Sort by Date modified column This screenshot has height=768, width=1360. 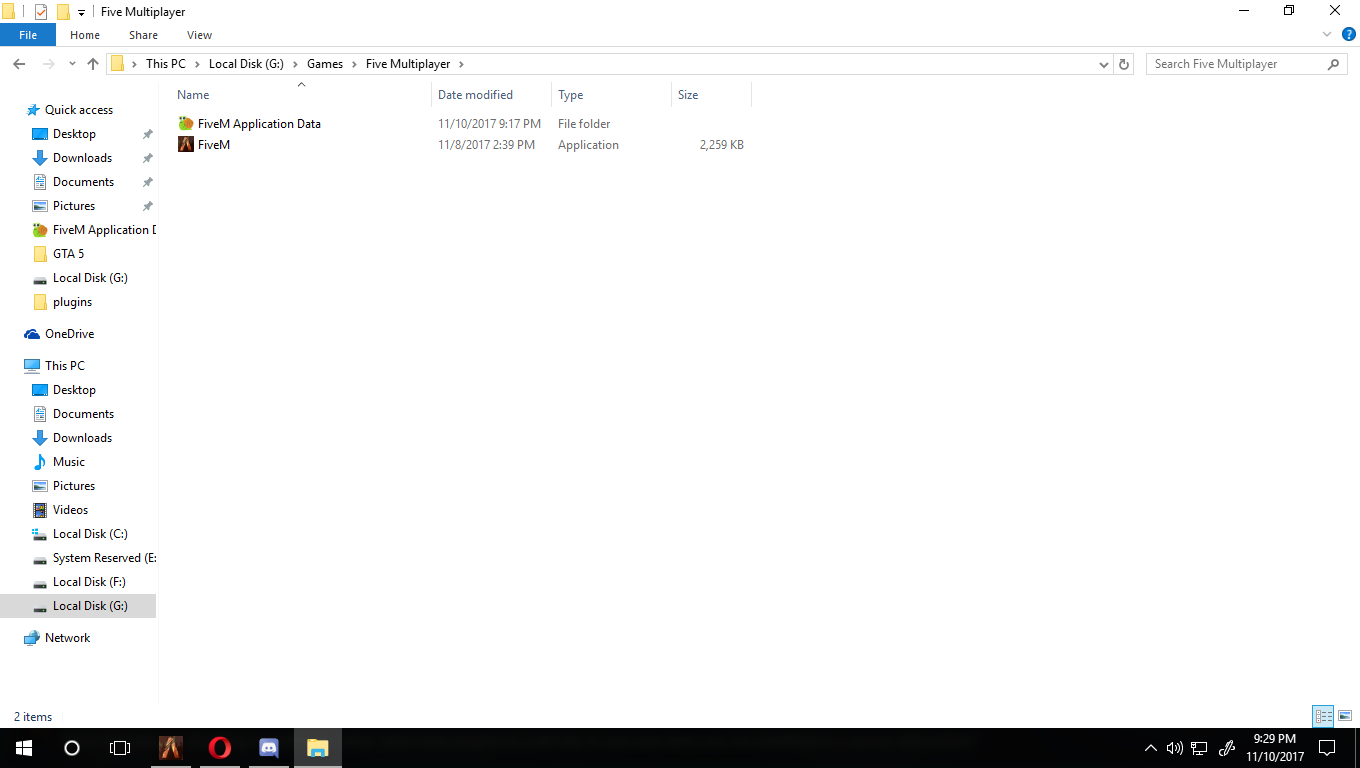pos(475,95)
